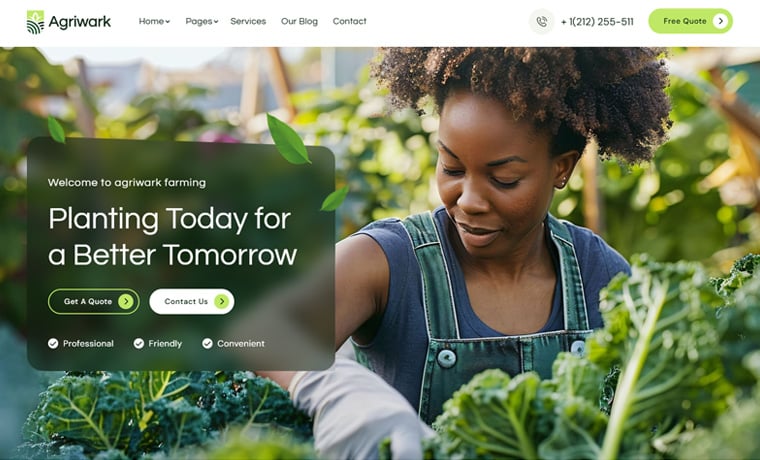Click the Get A Quote button

click(94, 301)
